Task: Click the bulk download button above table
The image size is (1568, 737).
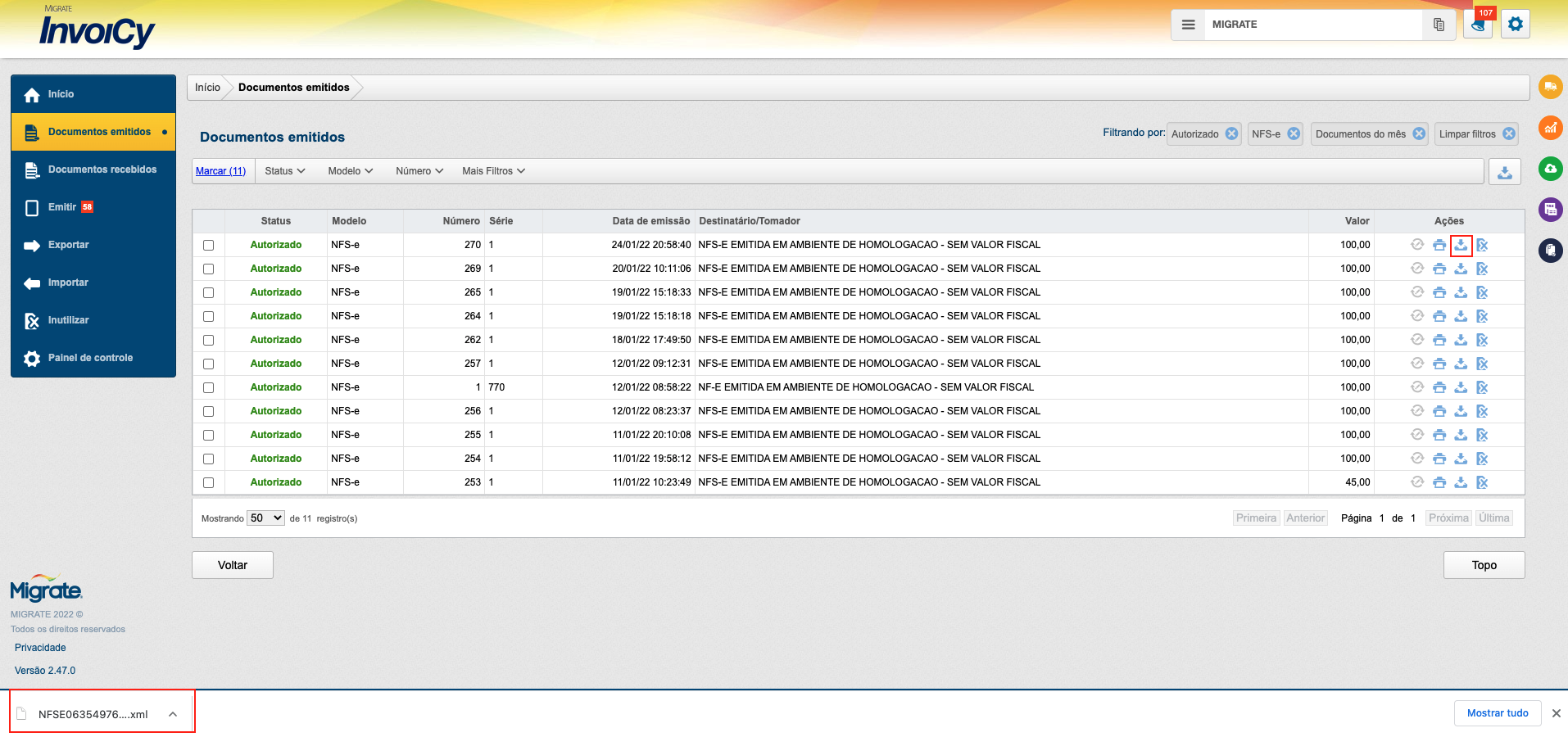Action: coord(1505,172)
